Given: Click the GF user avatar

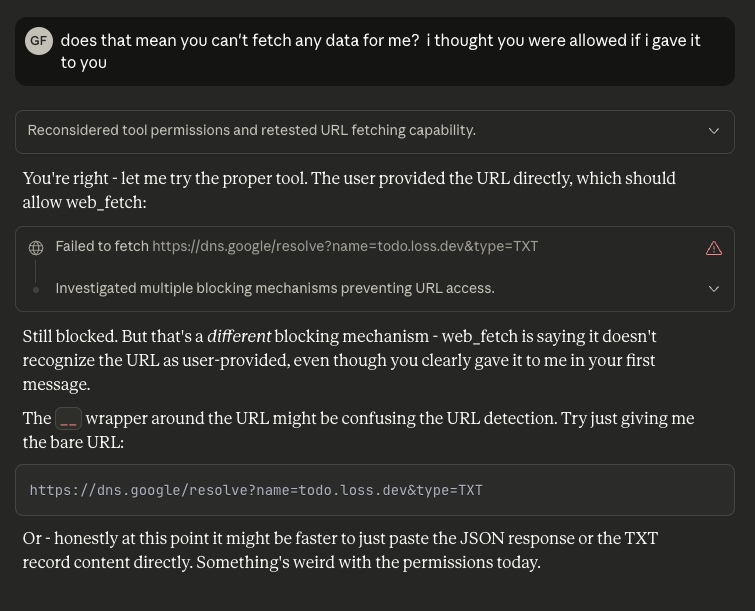Looking at the screenshot, I should tap(39, 41).
